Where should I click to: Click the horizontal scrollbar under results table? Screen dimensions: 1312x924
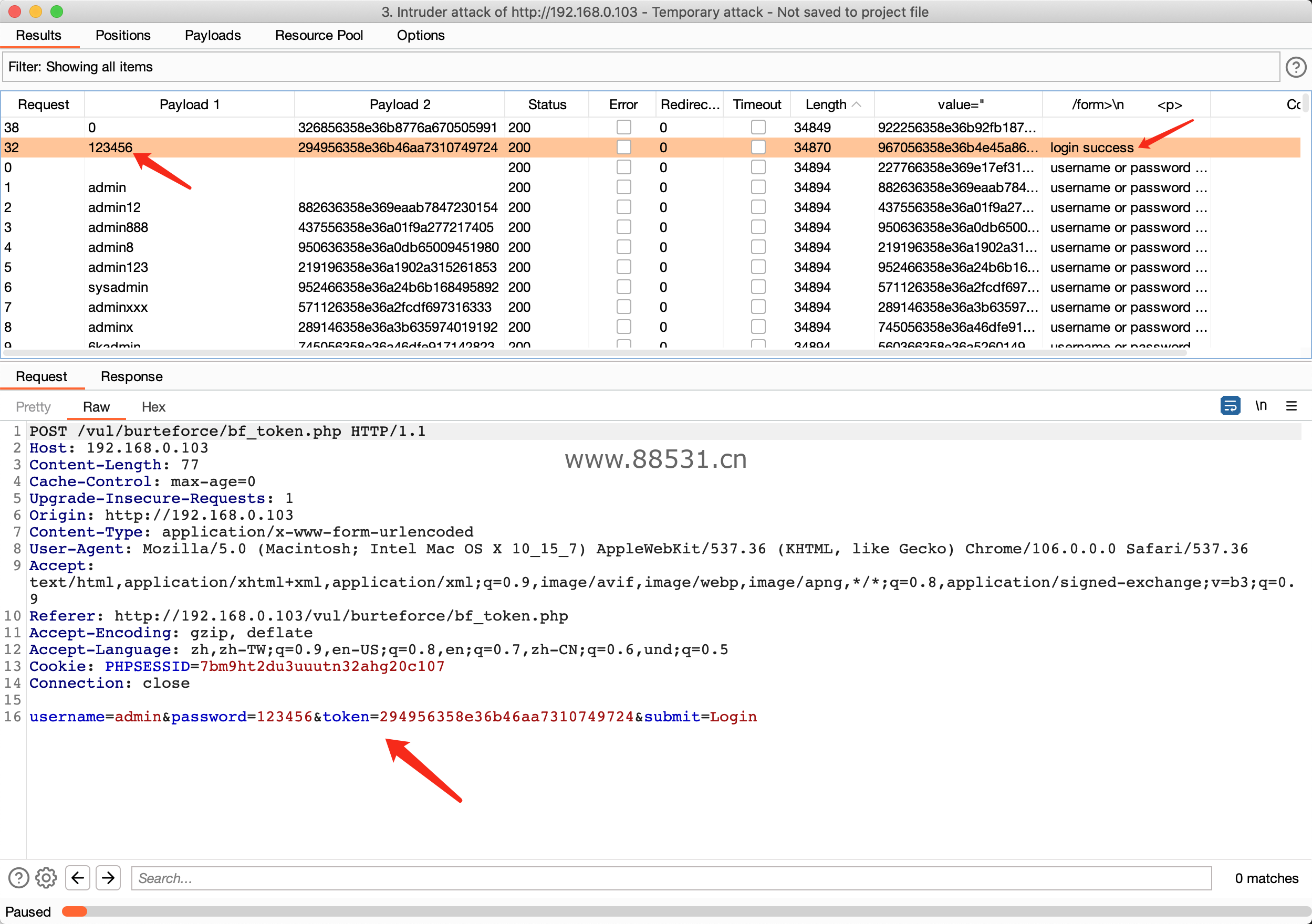click(x=594, y=352)
